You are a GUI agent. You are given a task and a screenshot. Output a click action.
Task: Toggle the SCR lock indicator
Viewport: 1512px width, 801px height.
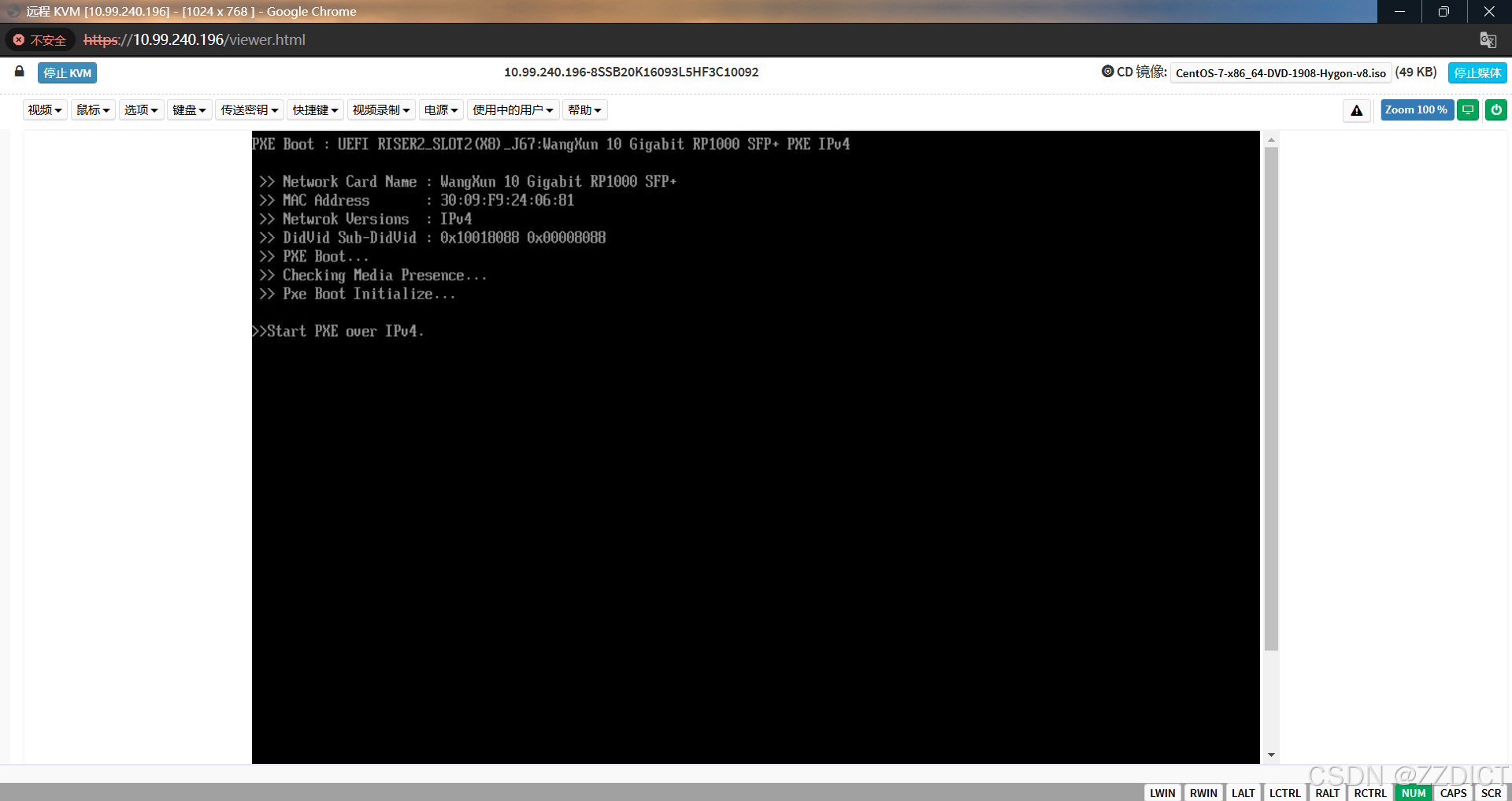coord(1491,792)
